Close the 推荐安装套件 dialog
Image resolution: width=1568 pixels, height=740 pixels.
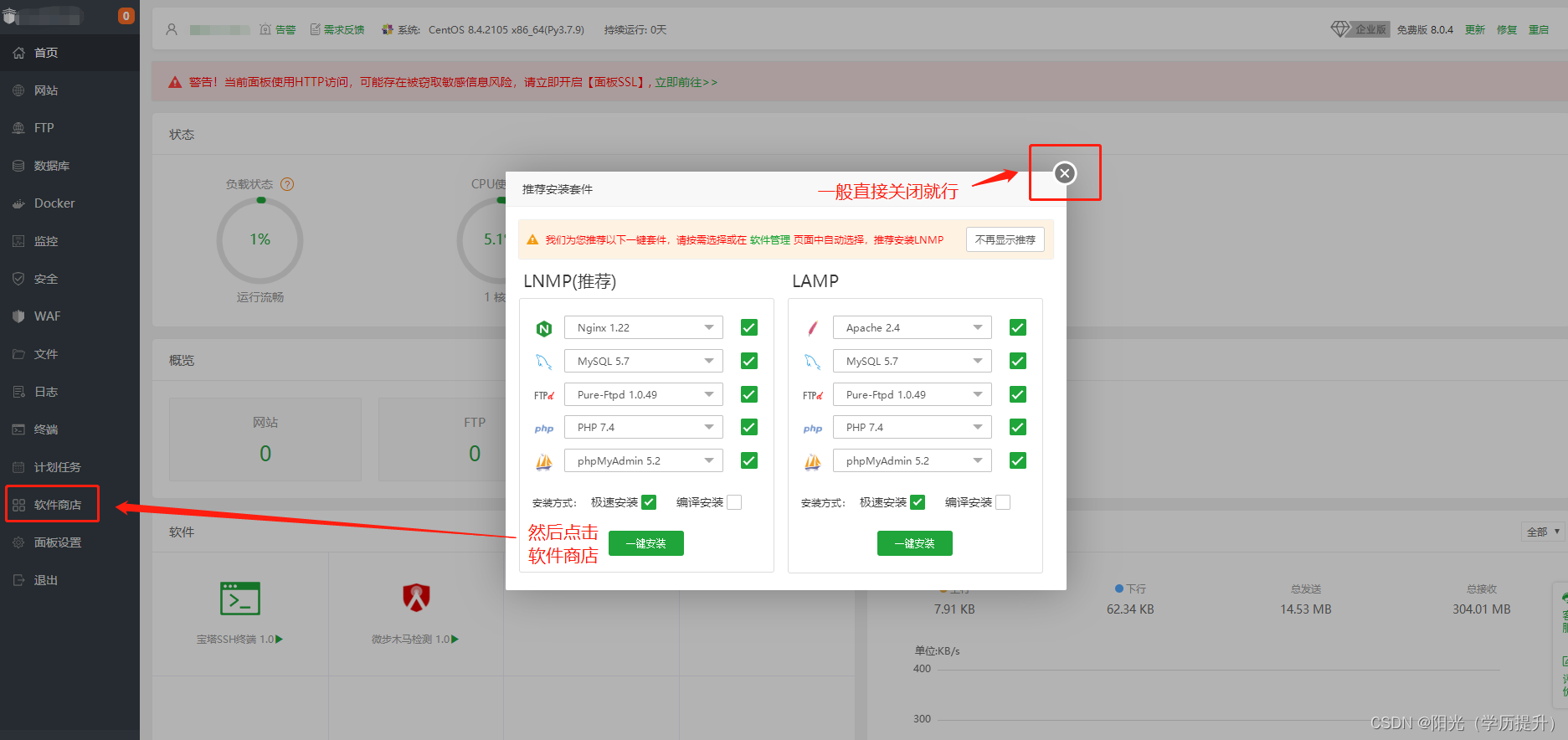click(1065, 173)
